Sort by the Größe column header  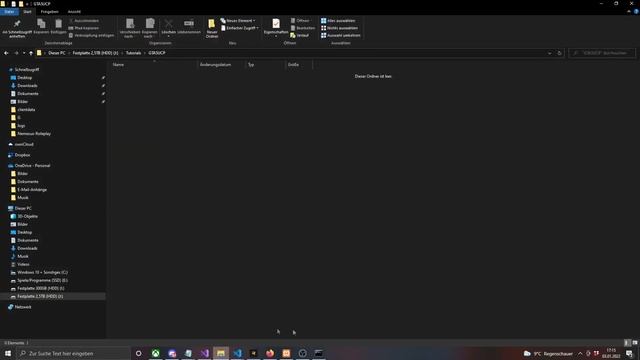click(x=299, y=64)
